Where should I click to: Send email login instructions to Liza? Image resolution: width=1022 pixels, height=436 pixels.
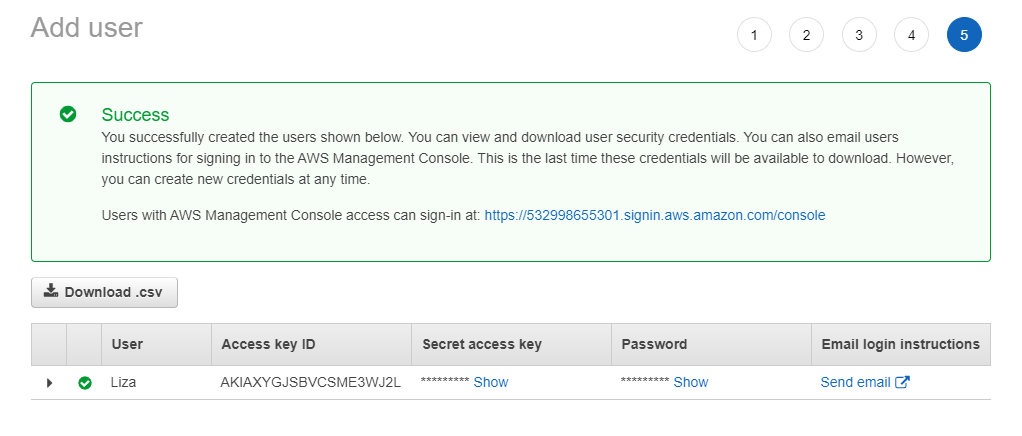click(855, 382)
